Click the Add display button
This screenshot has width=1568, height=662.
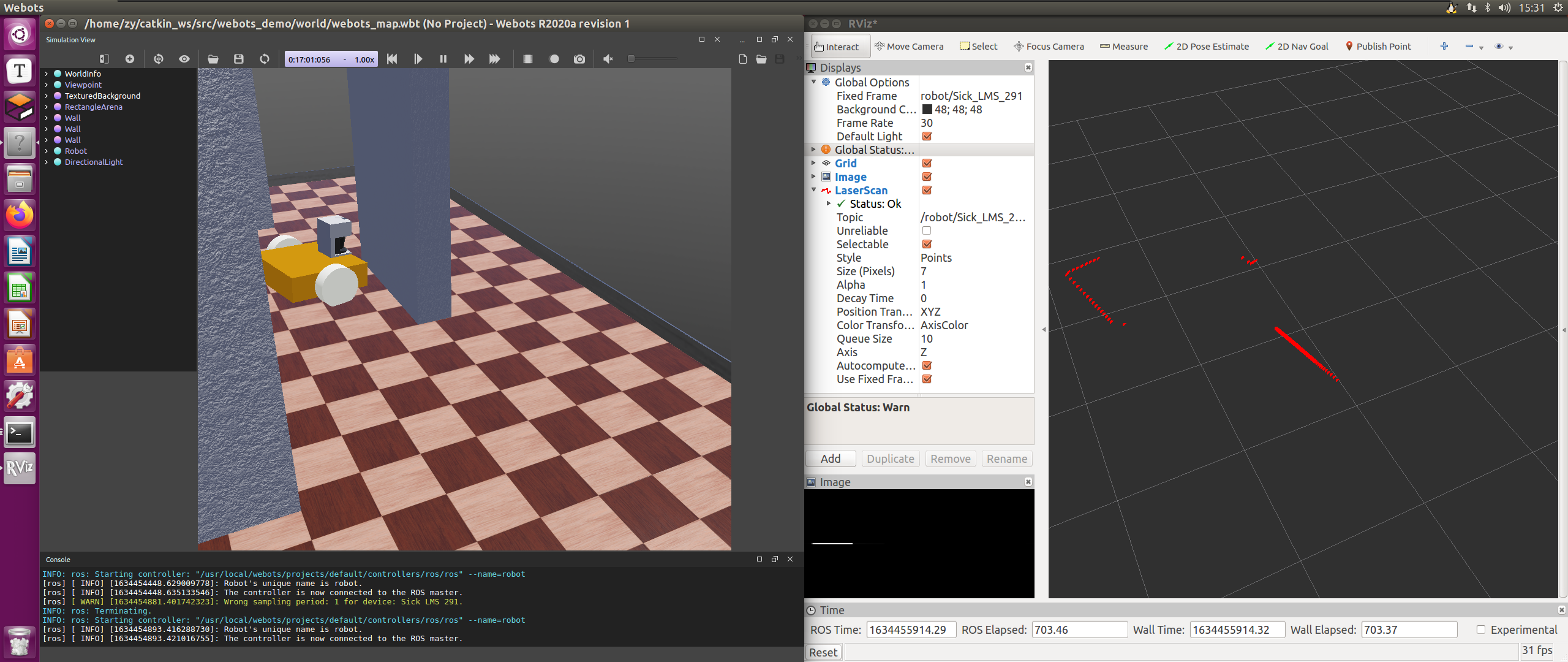click(x=830, y=458)
